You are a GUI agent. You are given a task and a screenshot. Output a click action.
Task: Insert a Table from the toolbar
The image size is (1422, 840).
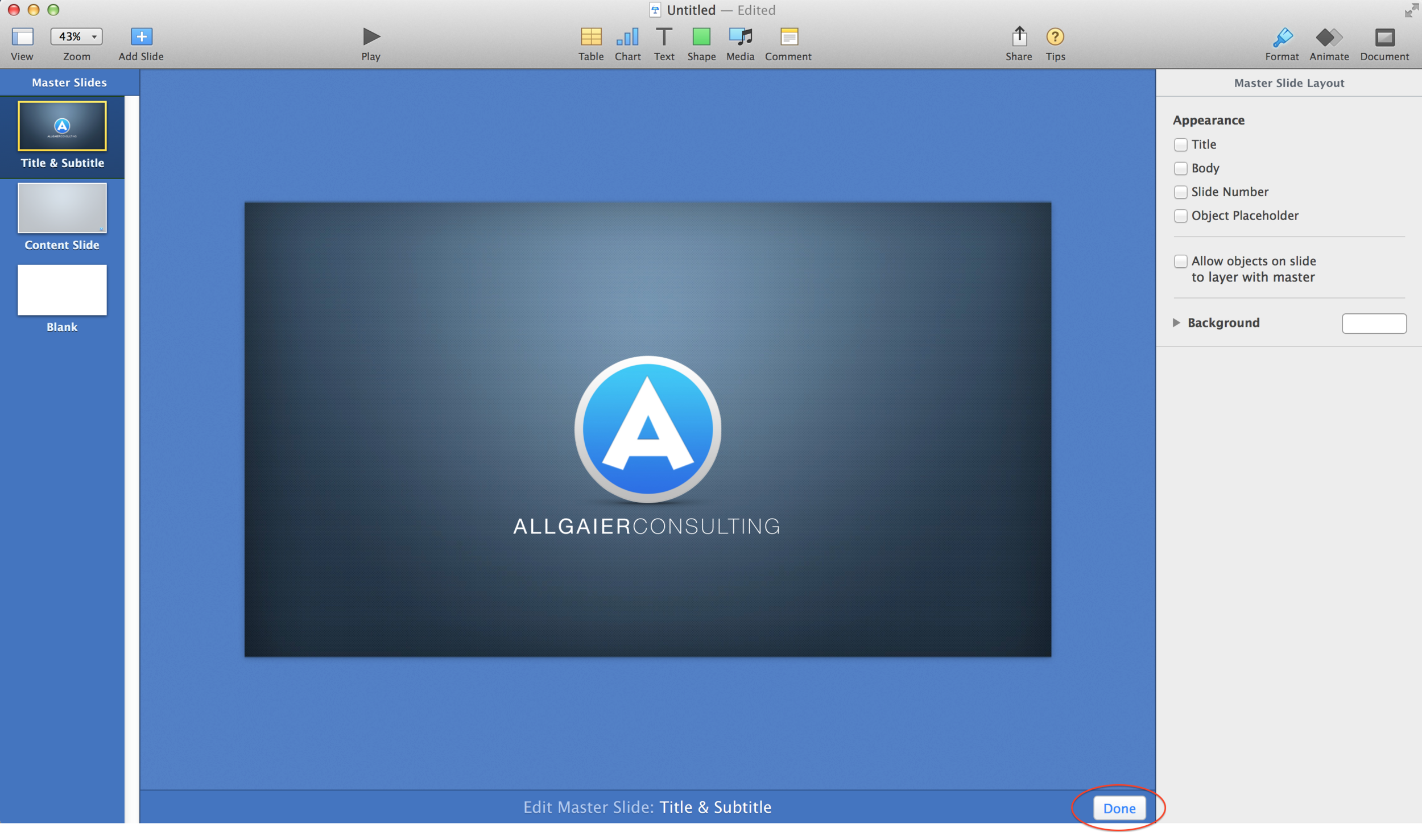590,36
